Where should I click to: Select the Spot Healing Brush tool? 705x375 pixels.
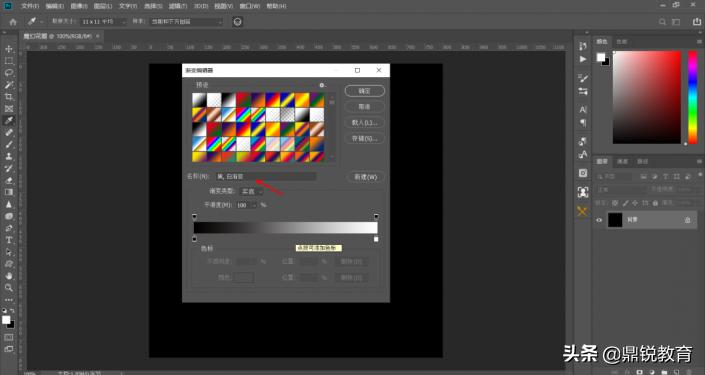[x=9, y=132]
